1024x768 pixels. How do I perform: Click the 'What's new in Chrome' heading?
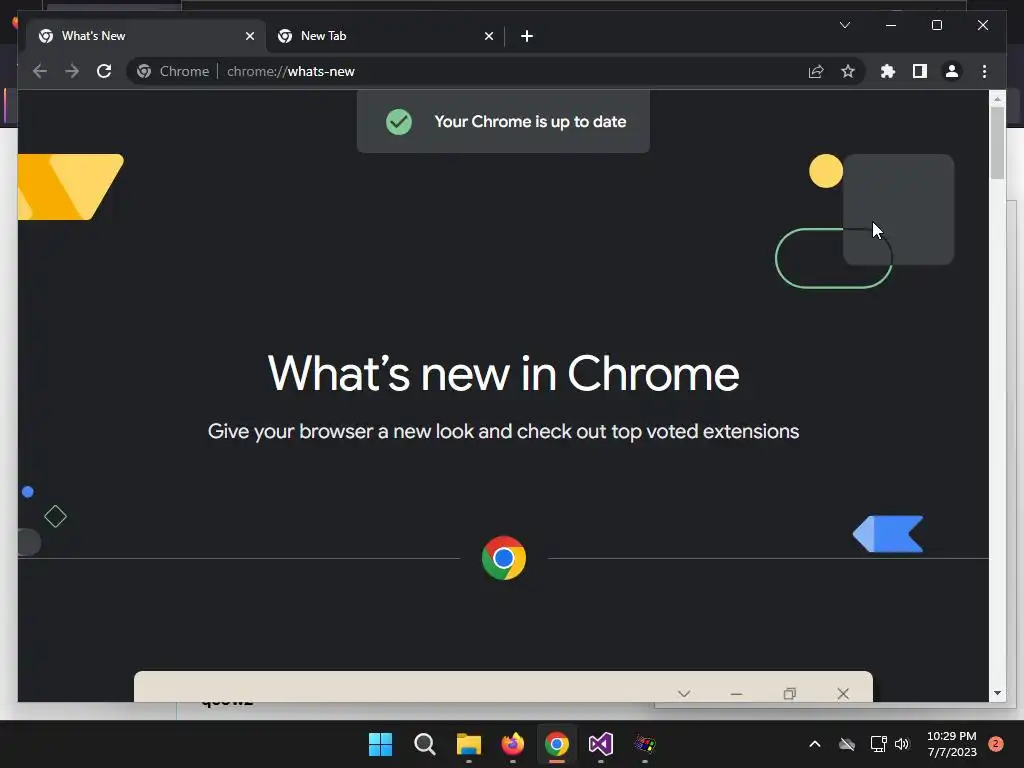coord(503,374)
